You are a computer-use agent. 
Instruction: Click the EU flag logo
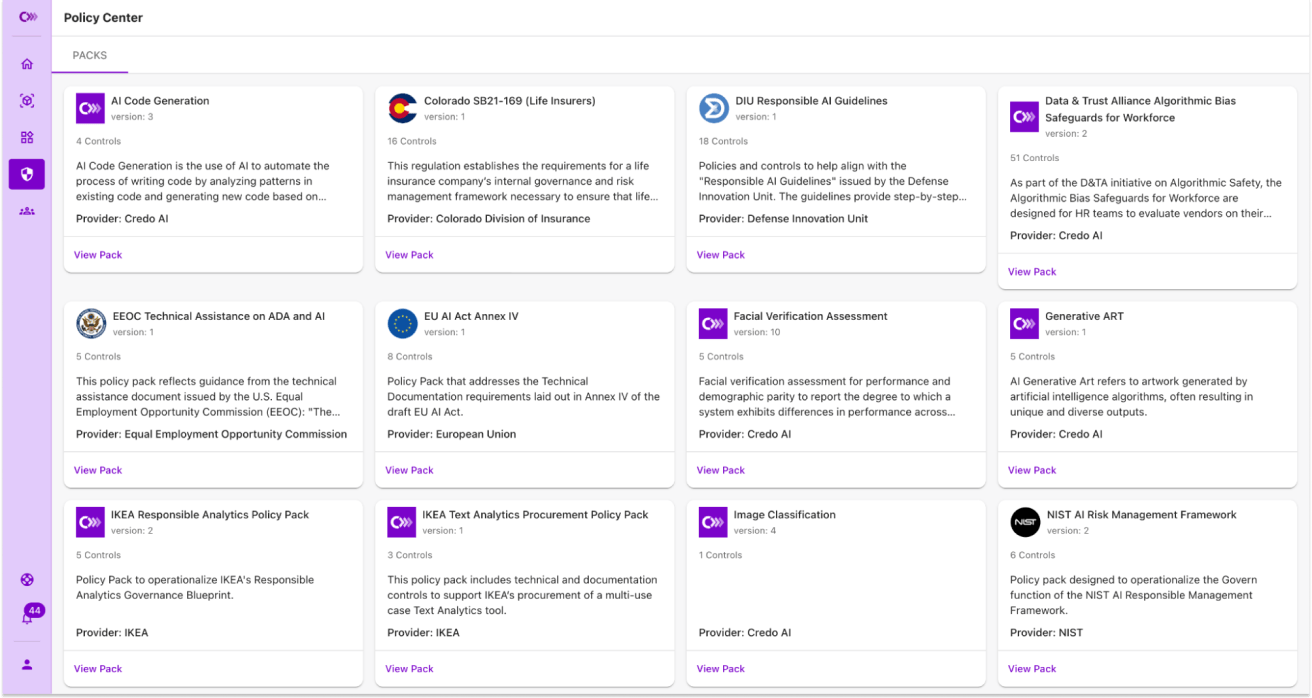(402, 323)
